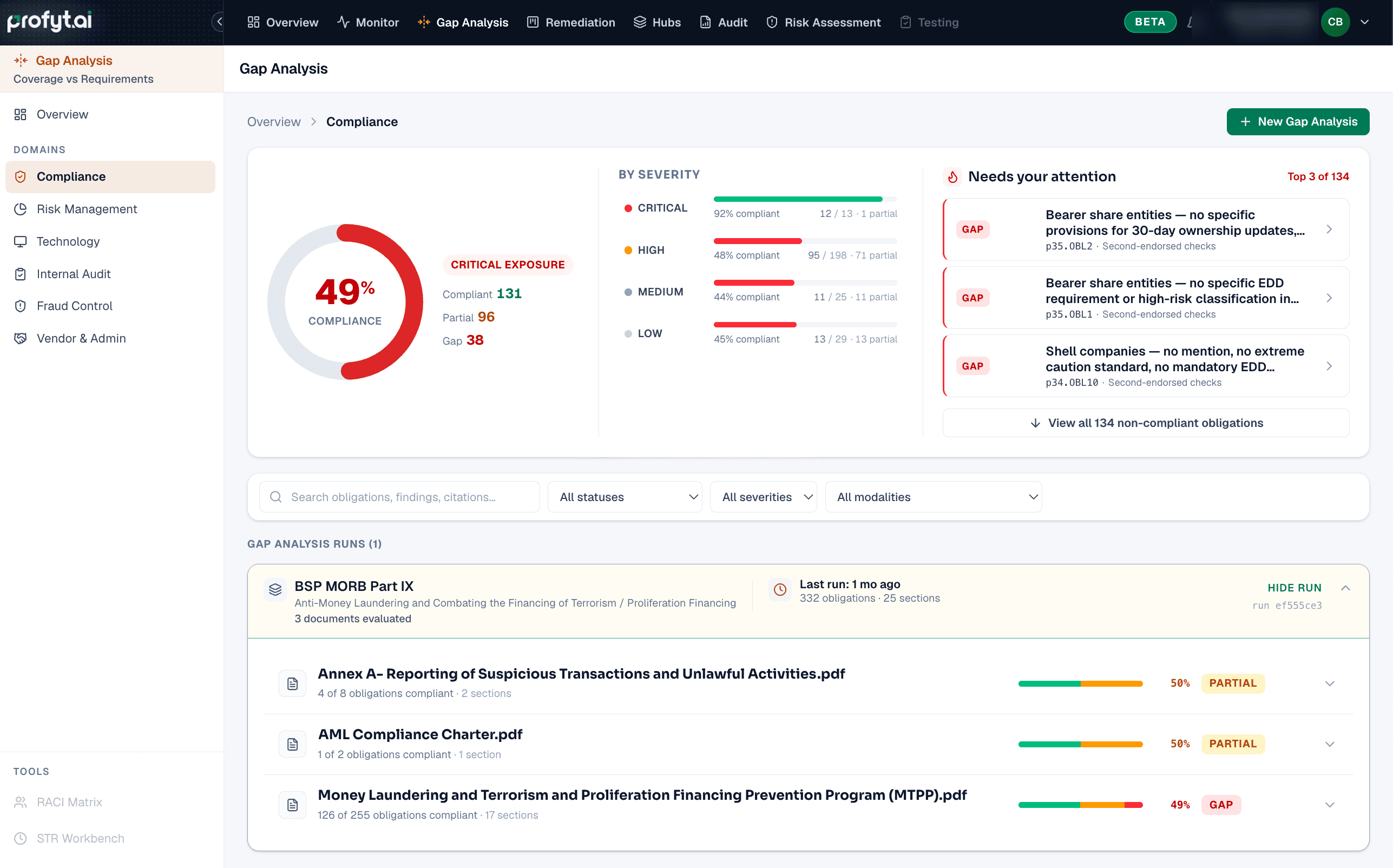Viewport: 1393px width, 868px height.
Task: View all 134 non-compliant obligations
Action: (1146, 423)
